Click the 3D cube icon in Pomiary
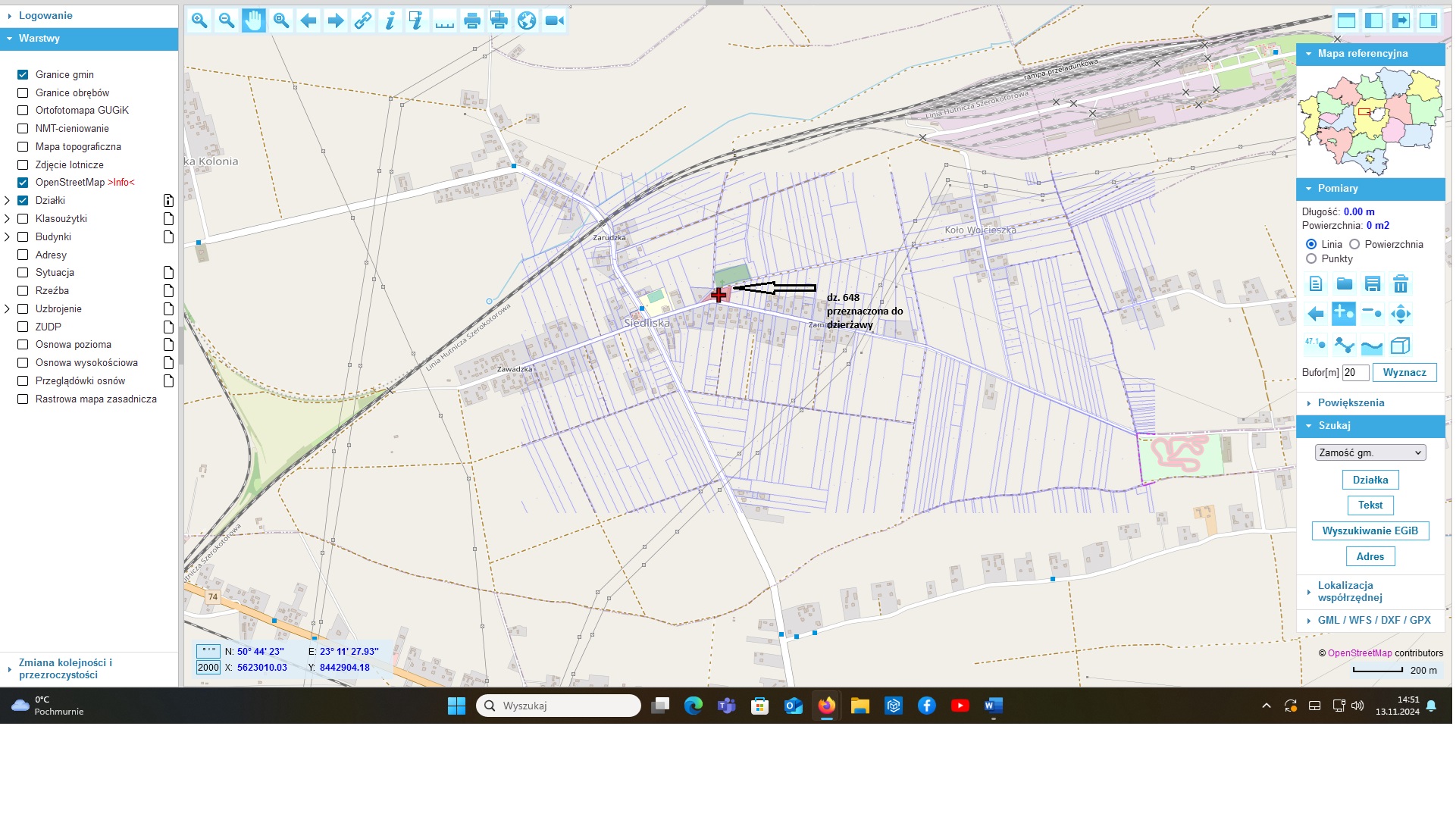1456x820 pixels. point(1401,346)
